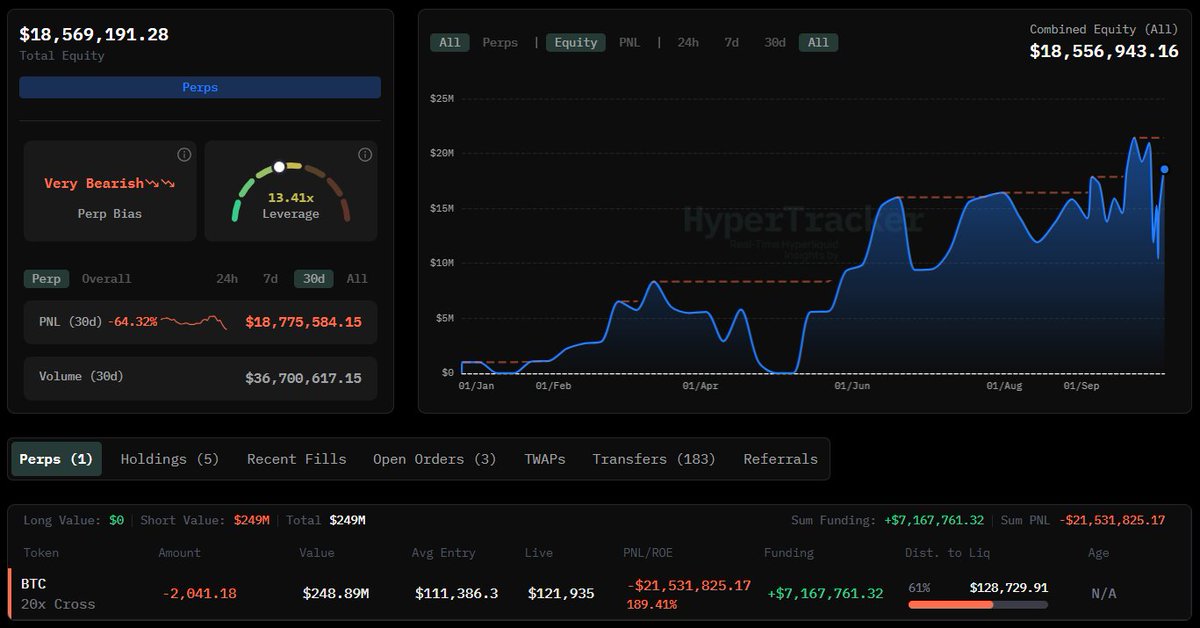
Task: Select 24h range in stats panel
Action: [227, 279]
